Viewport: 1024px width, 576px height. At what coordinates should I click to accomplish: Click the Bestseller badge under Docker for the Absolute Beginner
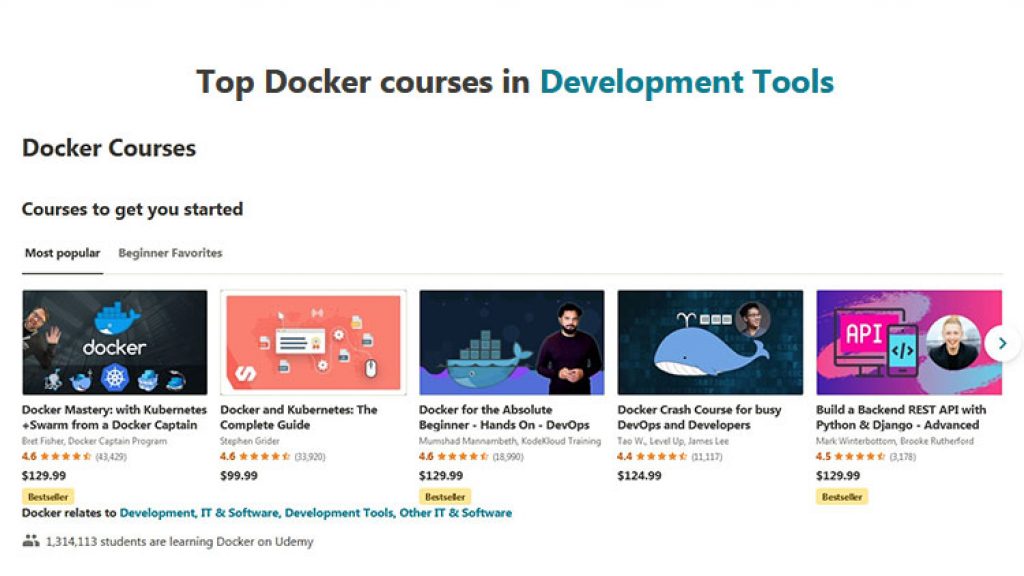click(443, 496)
